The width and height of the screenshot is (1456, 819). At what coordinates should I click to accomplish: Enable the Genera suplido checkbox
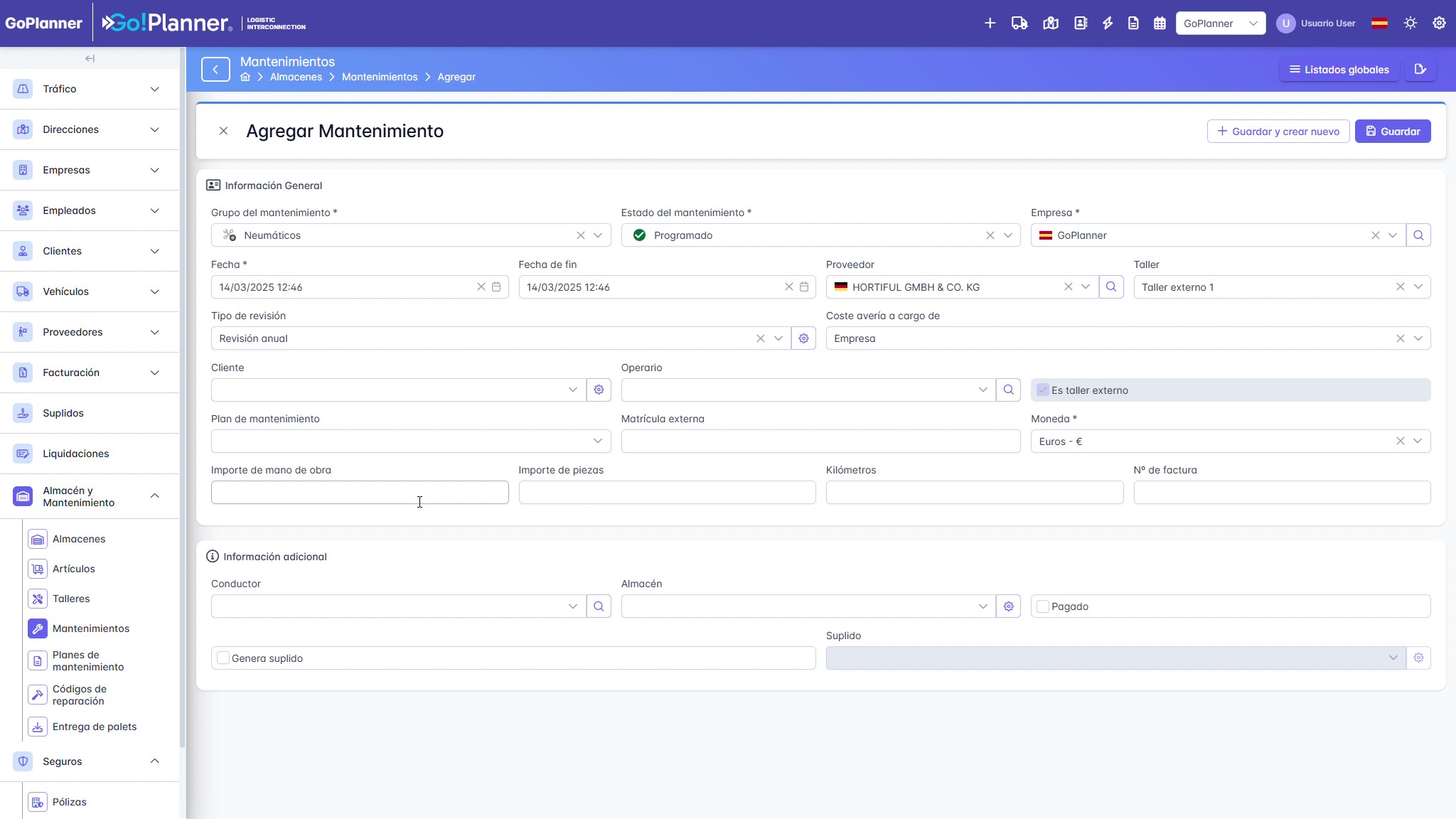click(223, 658)
